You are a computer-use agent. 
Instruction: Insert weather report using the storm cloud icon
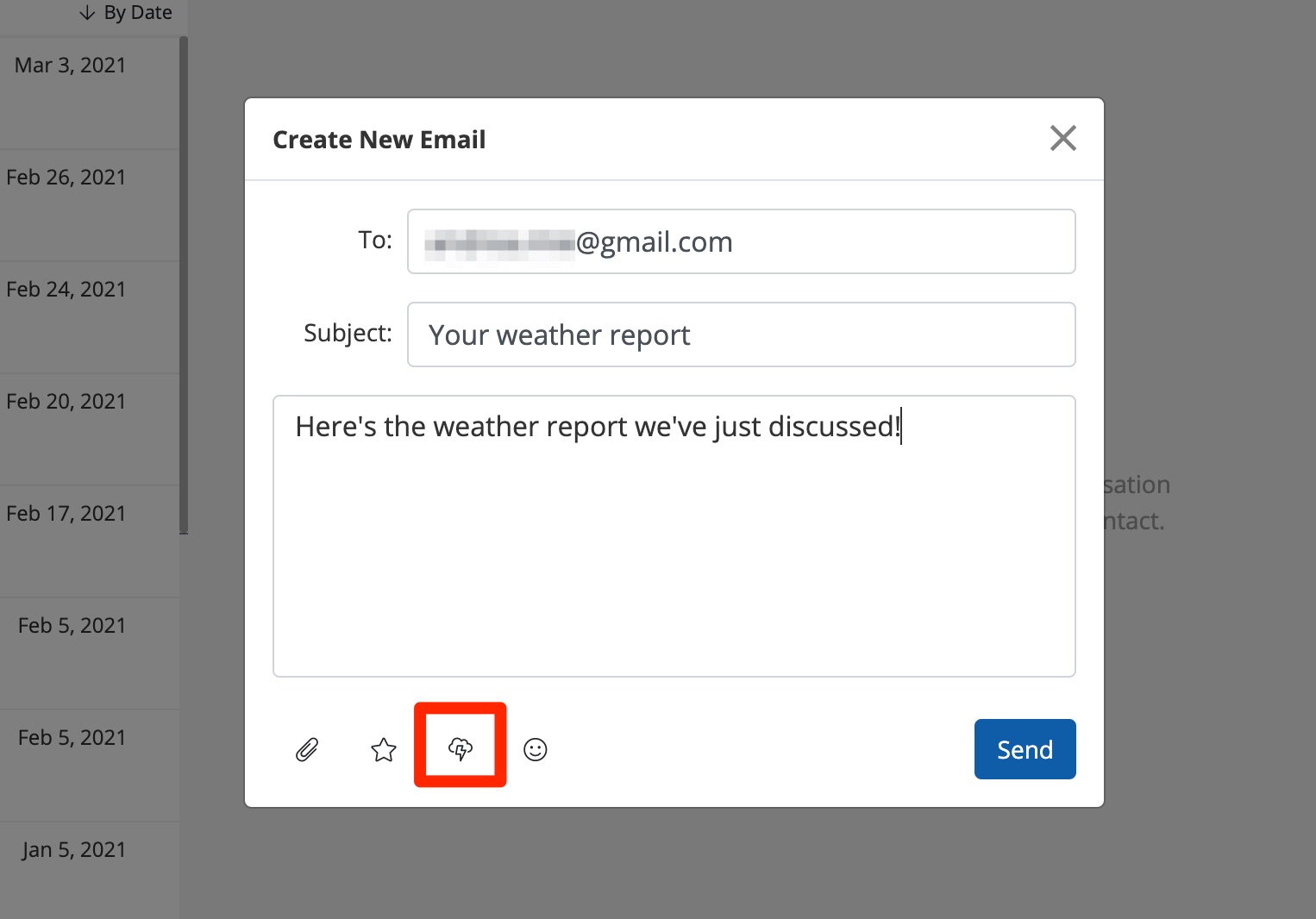tap(461, 748)
